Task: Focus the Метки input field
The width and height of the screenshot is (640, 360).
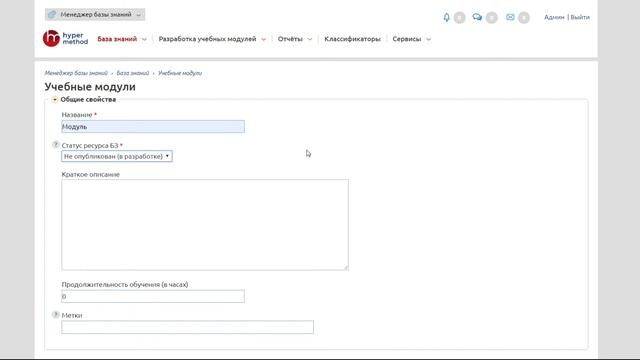Action: pyautogui.click(x=187, y=327)
